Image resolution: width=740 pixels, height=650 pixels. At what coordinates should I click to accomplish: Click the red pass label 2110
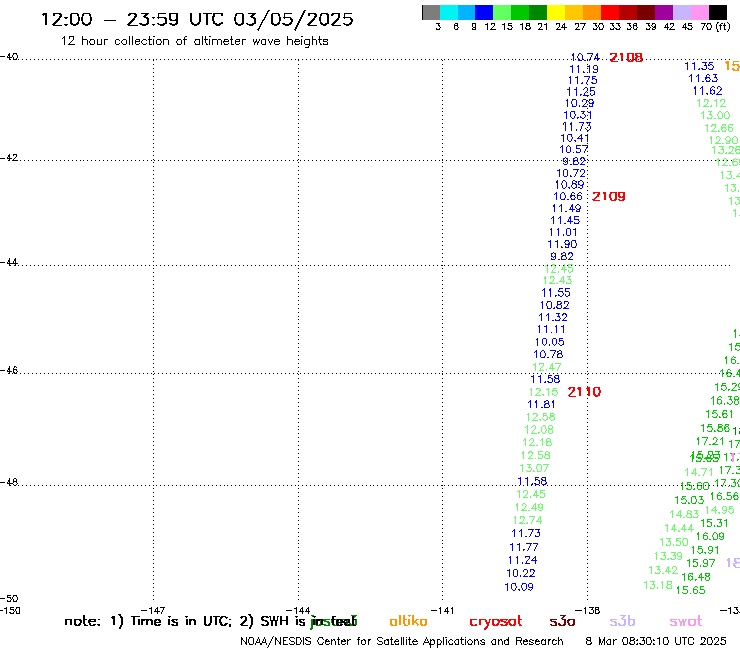click(x=584, y=392)
